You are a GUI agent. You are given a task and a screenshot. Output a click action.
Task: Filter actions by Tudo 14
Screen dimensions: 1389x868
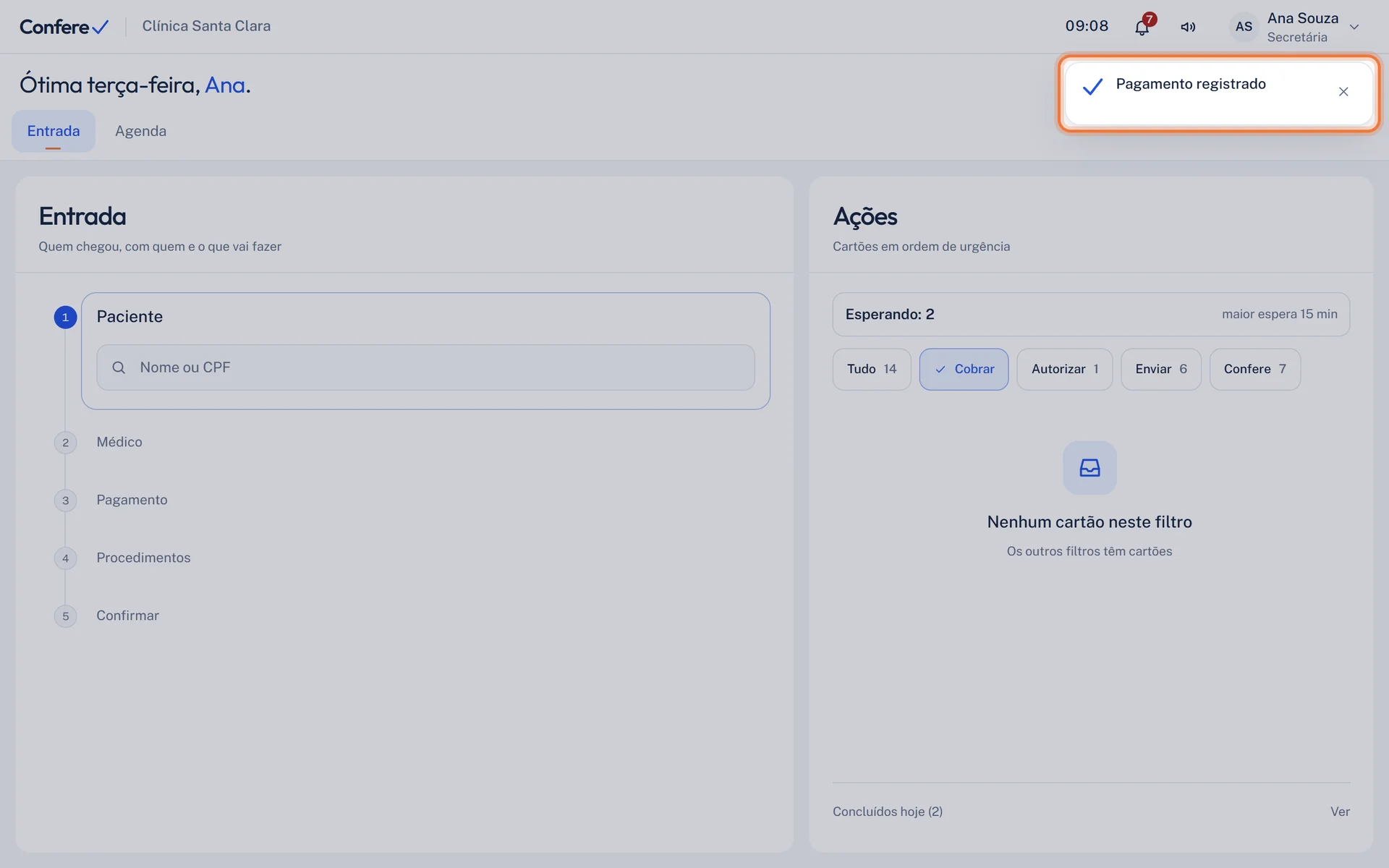click(x=872, y=369)
